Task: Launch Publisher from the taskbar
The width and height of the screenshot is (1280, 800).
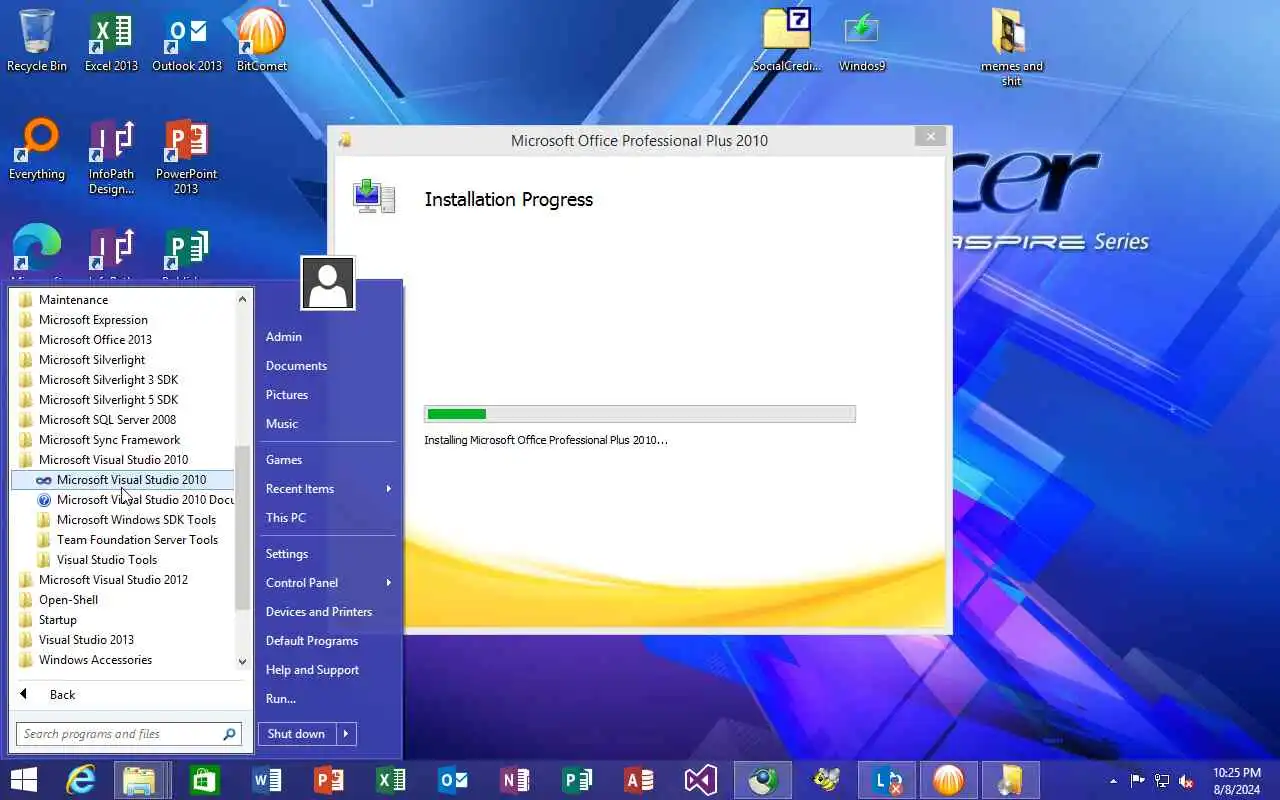Action: pos(577,780)
